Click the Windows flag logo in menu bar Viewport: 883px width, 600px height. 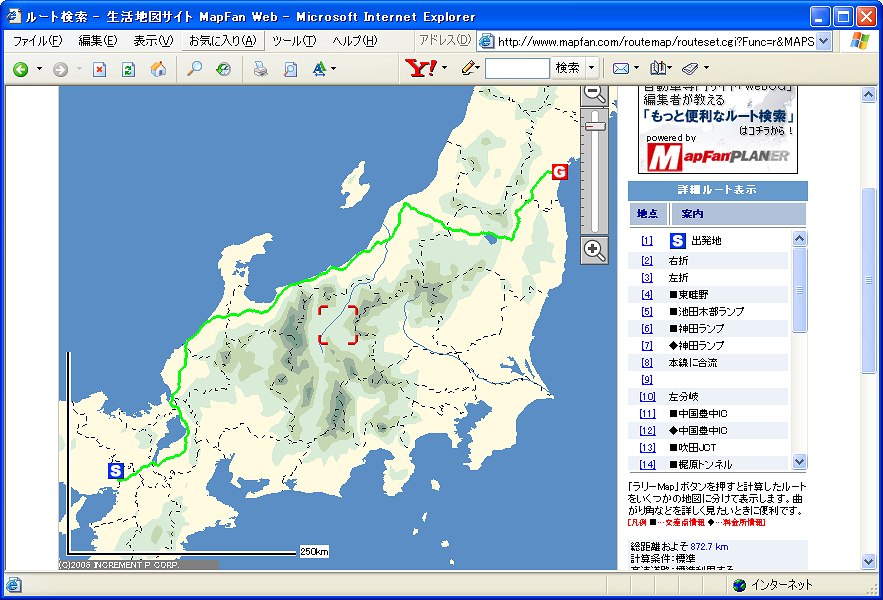[x=859, y=41]
